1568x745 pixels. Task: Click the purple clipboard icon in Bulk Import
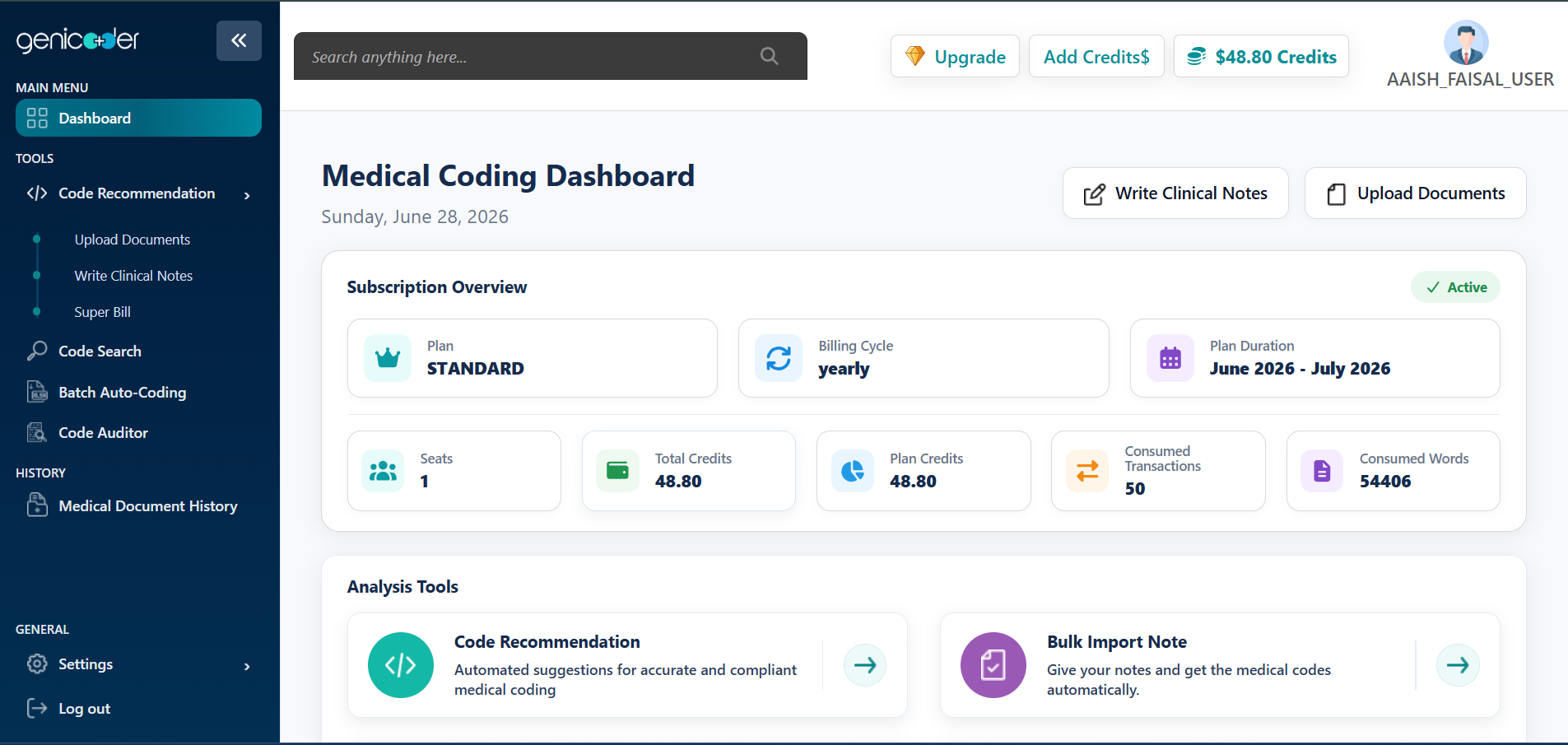(993, 665)
